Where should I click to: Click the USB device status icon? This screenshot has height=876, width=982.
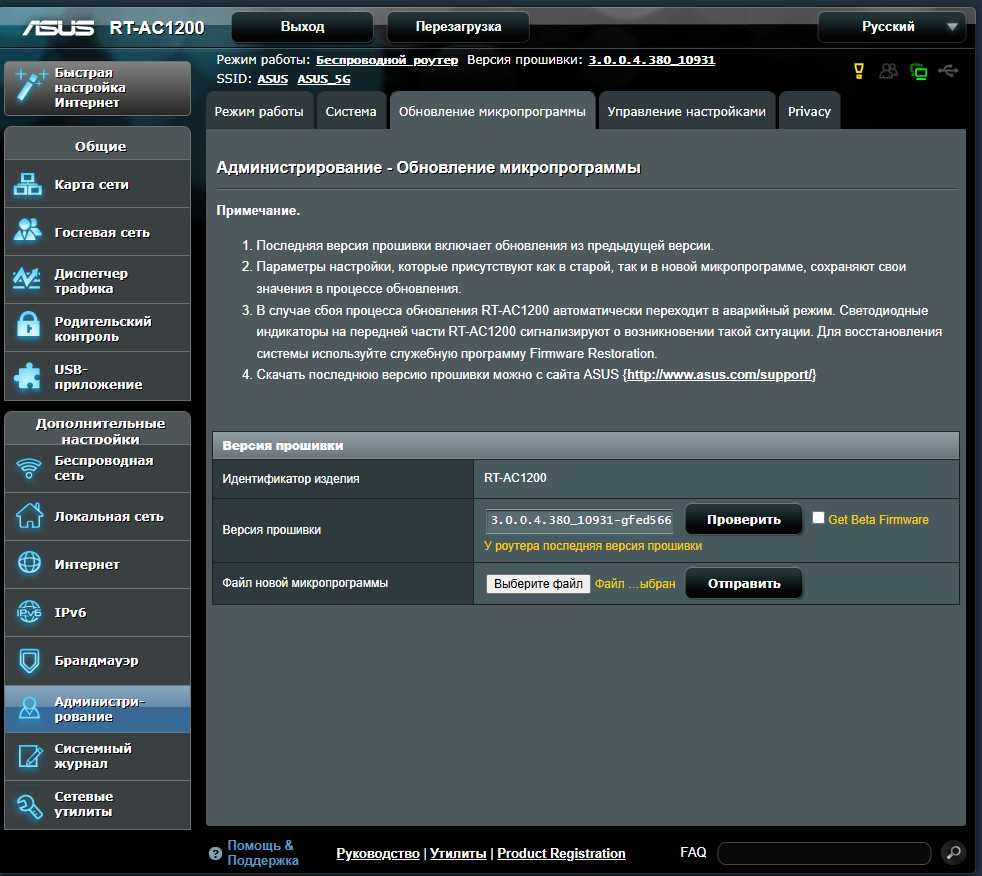(x=948, y=71)
